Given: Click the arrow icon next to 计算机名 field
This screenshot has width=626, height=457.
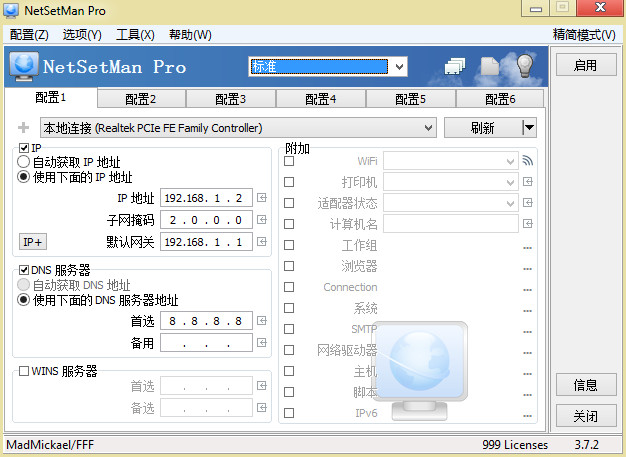Looking at the screenshot, I should [528, 224].
